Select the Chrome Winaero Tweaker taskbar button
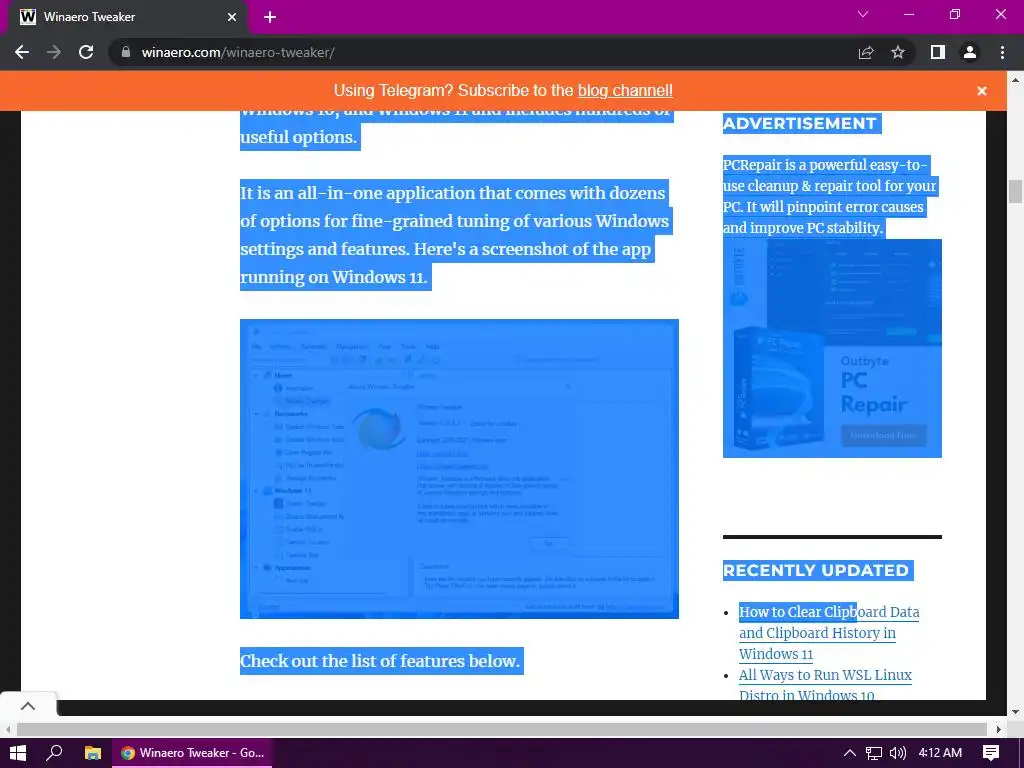Viewport: 1024px width, 768px height. coord(192,753)
